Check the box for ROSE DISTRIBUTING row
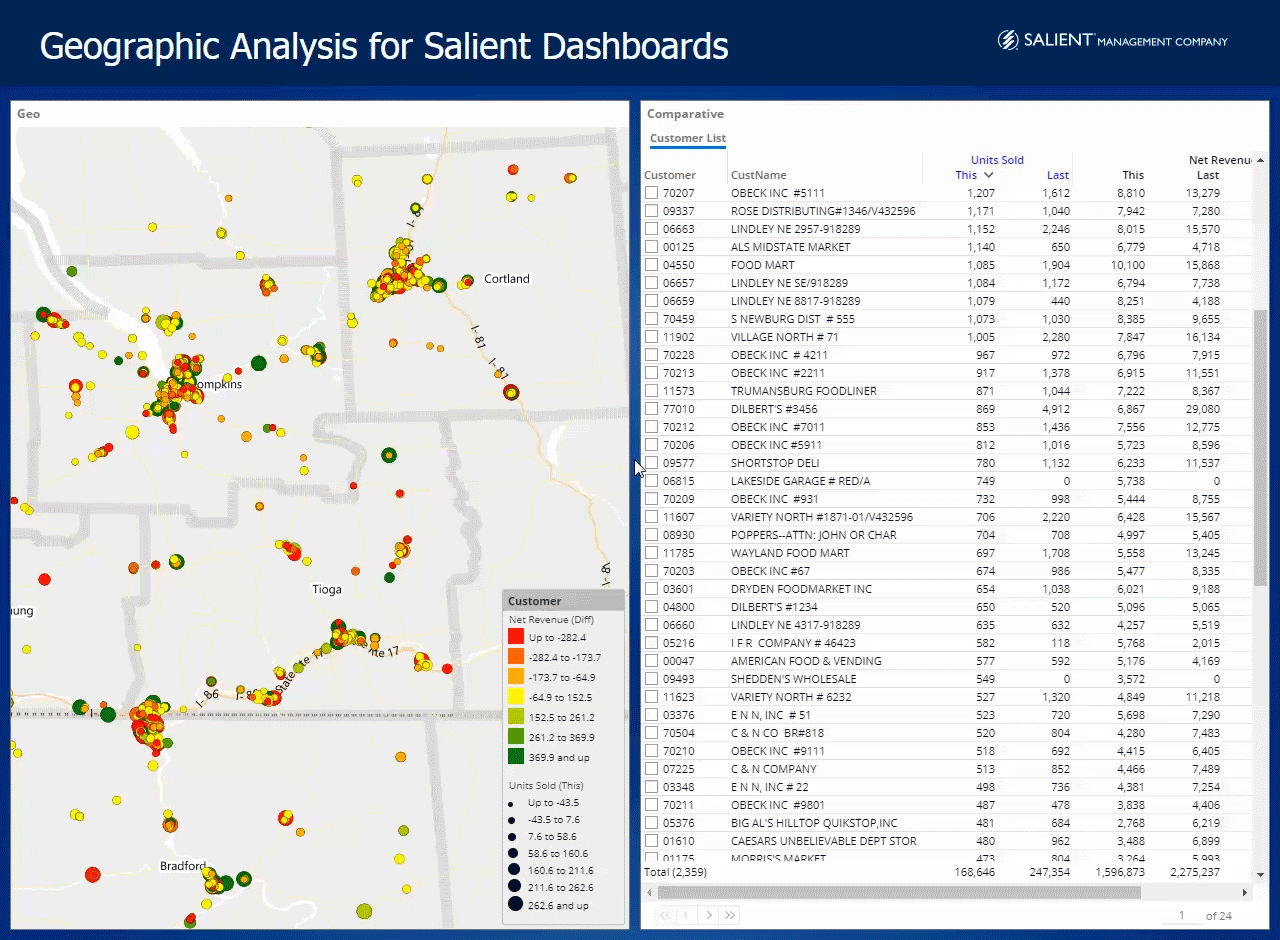Image resolution: width=1280 pixels, height=940 pixels. [652, 211]
